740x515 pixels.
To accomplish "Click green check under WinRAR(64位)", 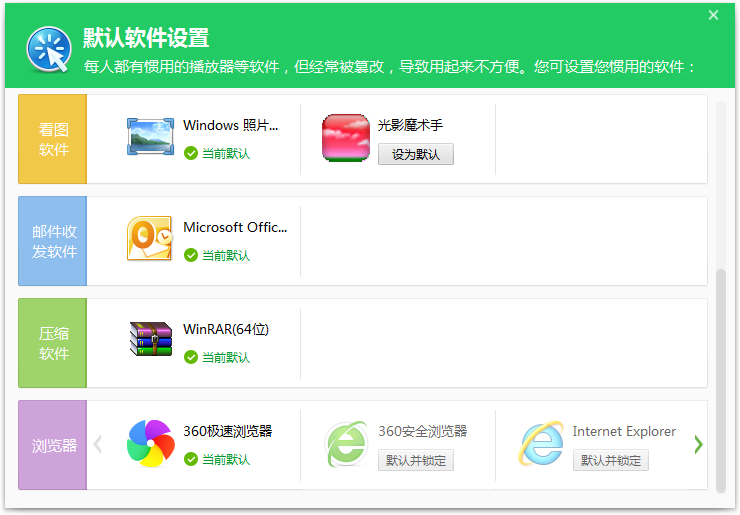I will pyautogui.click(x=190, y=357).
